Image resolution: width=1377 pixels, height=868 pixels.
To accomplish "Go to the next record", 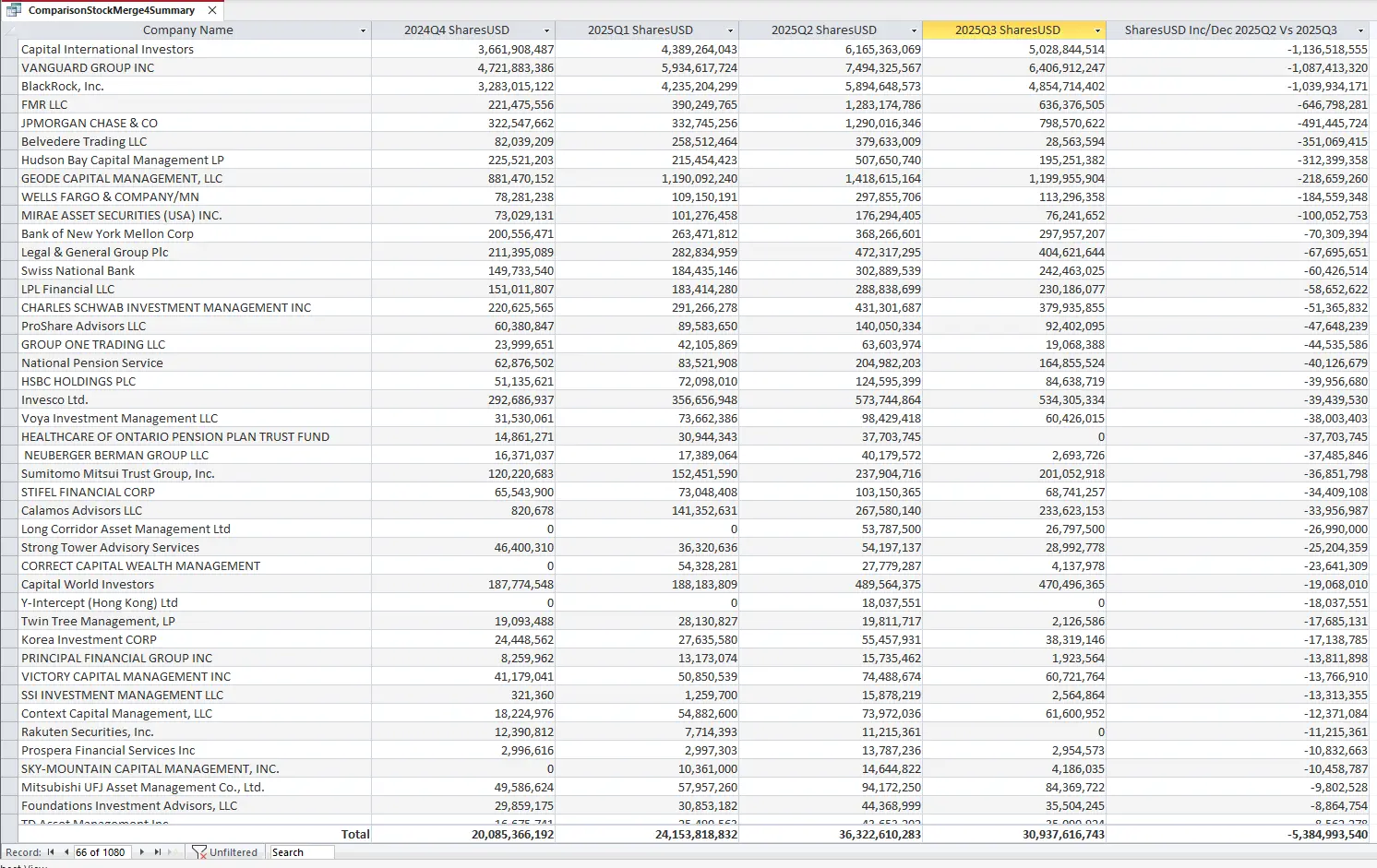I will [x=140, y=851].
